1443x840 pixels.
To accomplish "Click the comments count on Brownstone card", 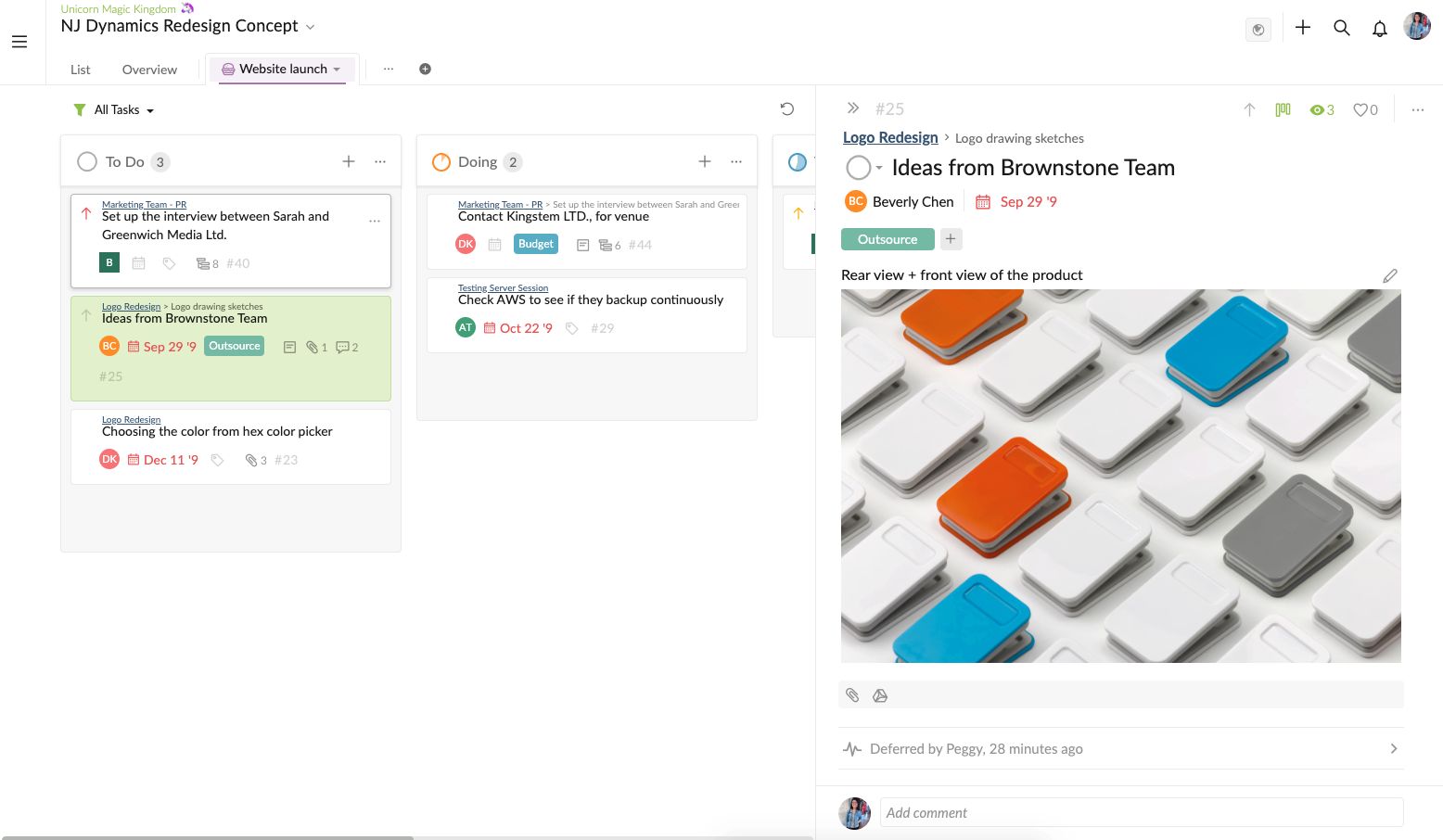I will tap(347, 347).
